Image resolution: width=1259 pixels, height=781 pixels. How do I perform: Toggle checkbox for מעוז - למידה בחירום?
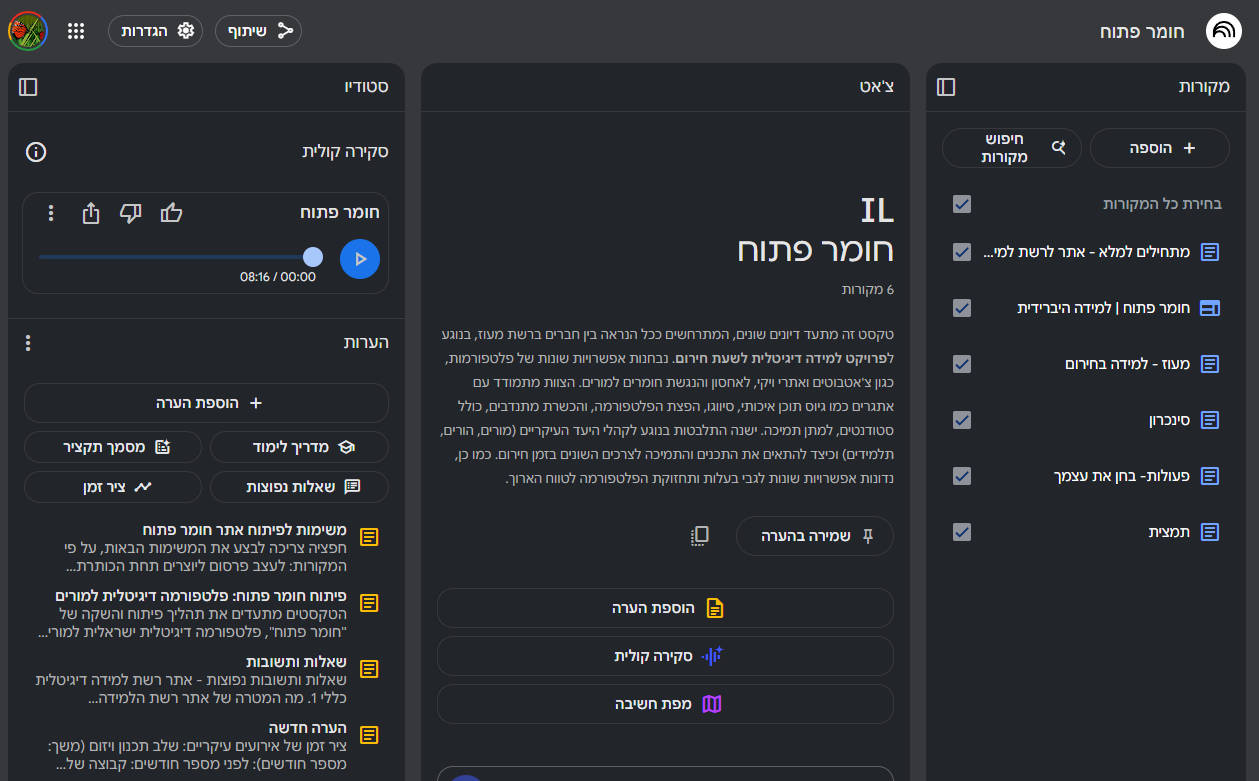click(962, 364)
